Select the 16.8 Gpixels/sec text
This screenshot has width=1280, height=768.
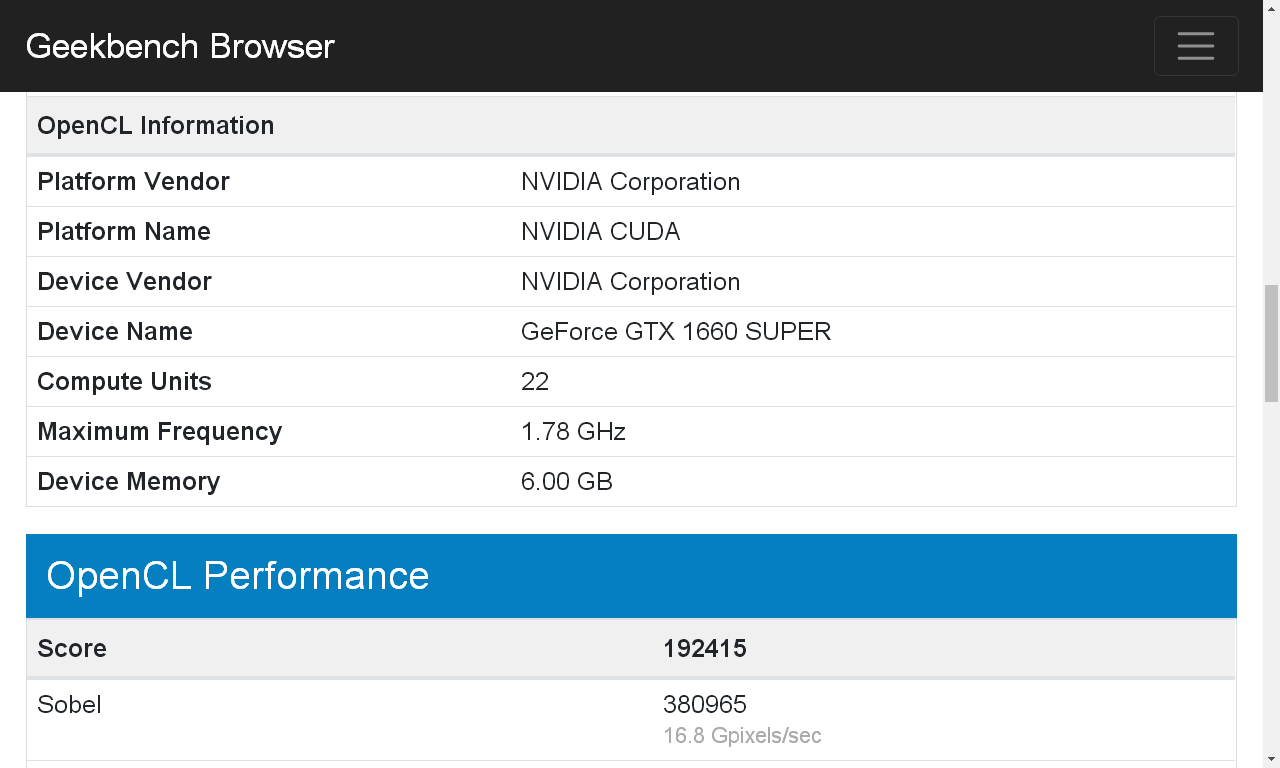click(x=742, y=736)
